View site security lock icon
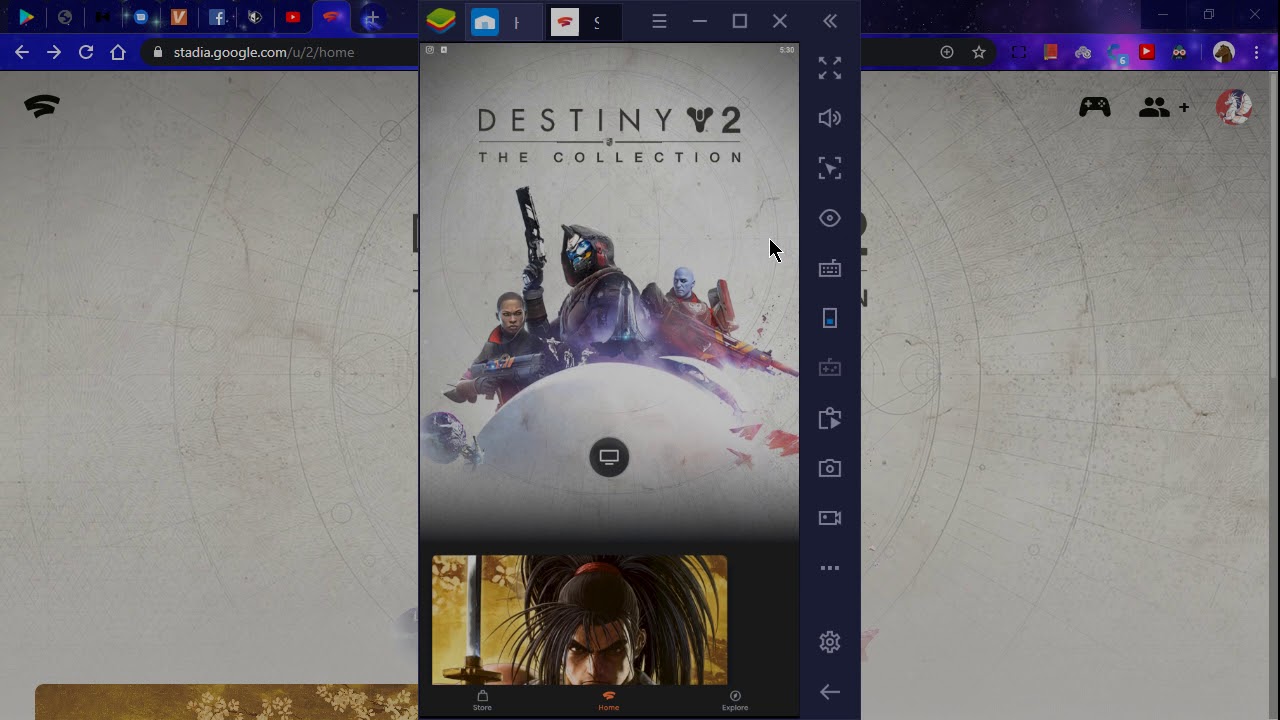The width and height of the screenshot is (1280, 720). (x=157, y=52)
